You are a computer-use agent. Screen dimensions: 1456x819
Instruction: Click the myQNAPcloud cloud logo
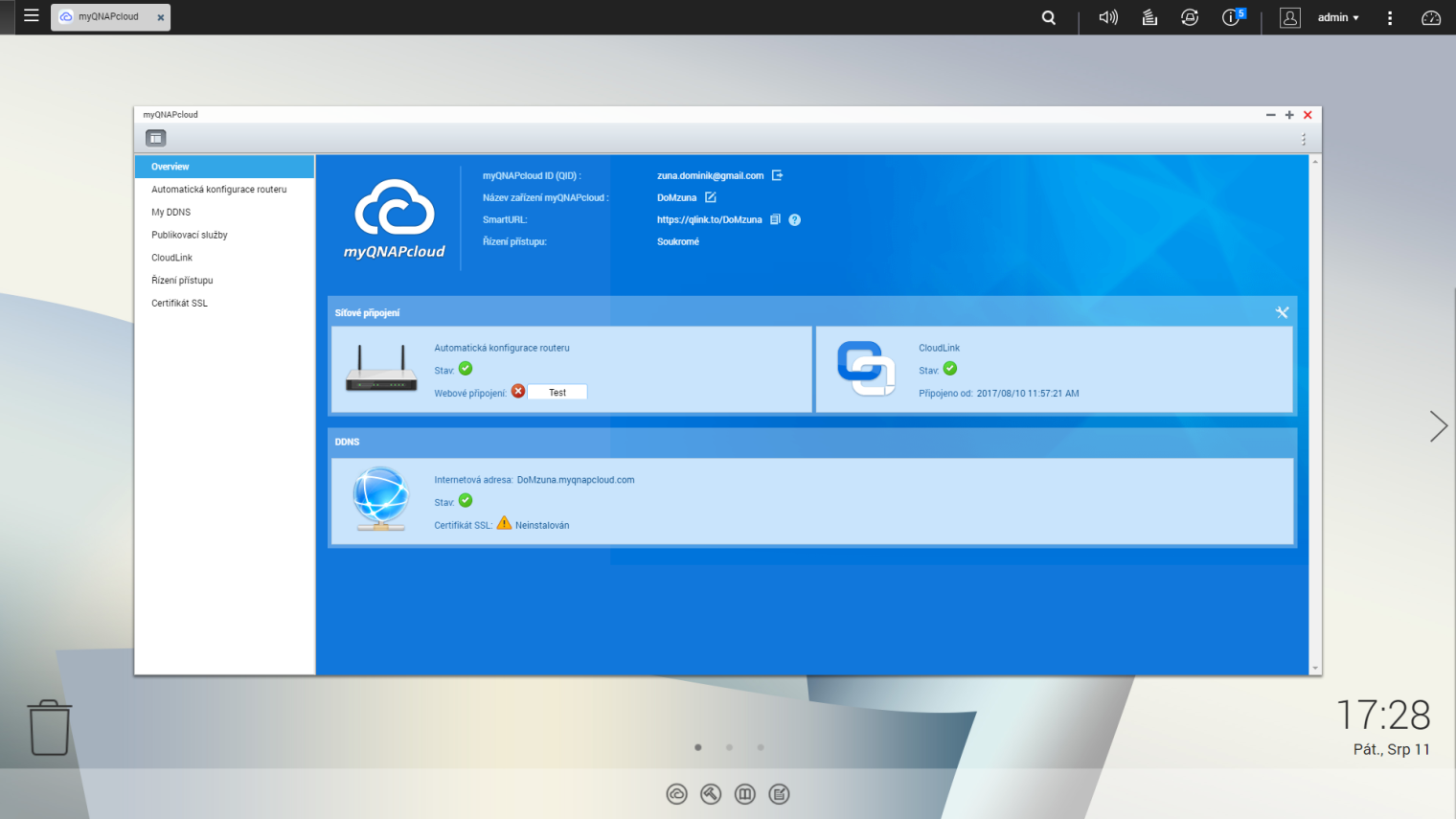[395, 219]
